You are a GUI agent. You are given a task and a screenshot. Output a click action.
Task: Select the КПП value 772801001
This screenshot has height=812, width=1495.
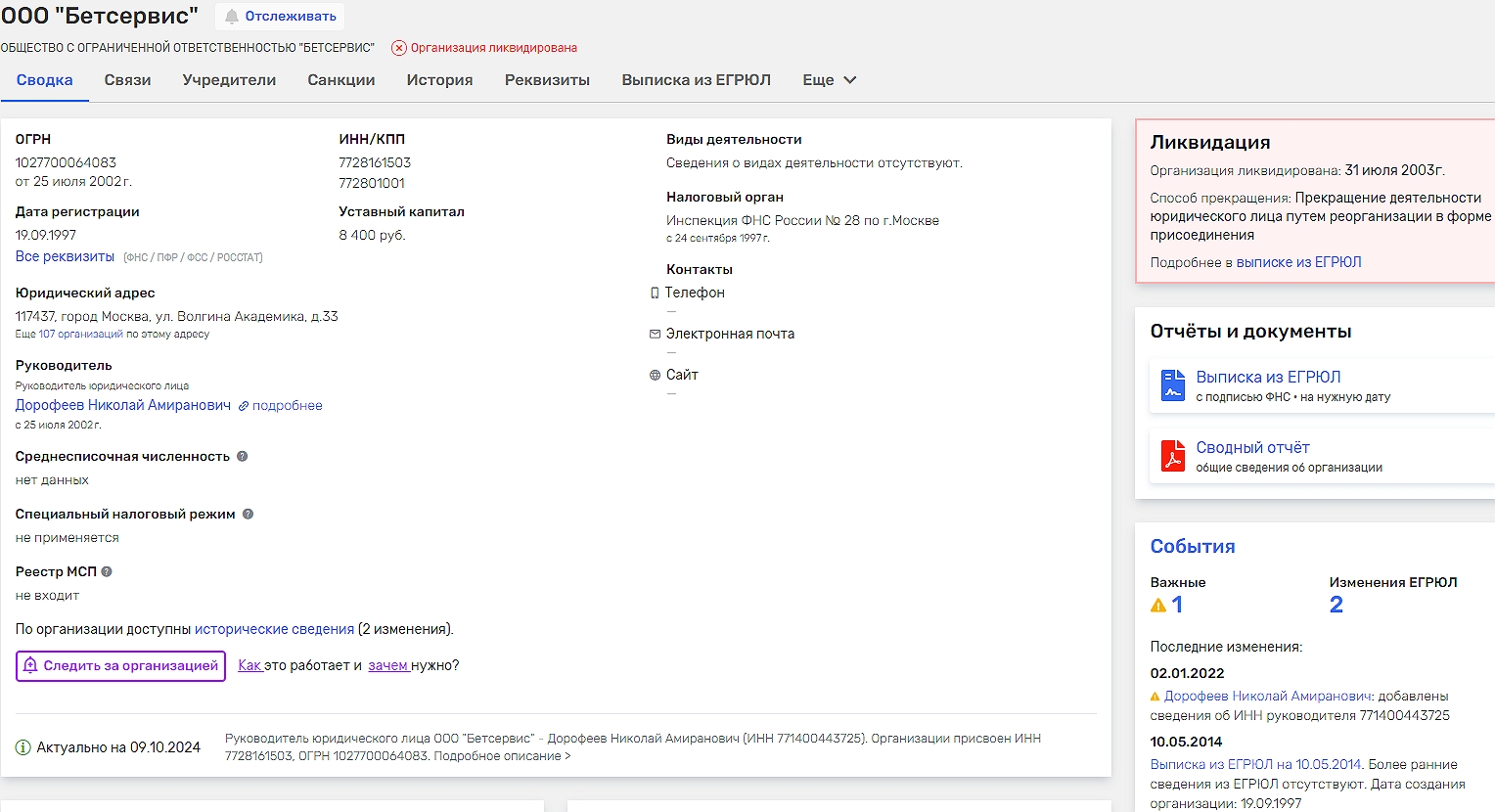tap(372, 183)
